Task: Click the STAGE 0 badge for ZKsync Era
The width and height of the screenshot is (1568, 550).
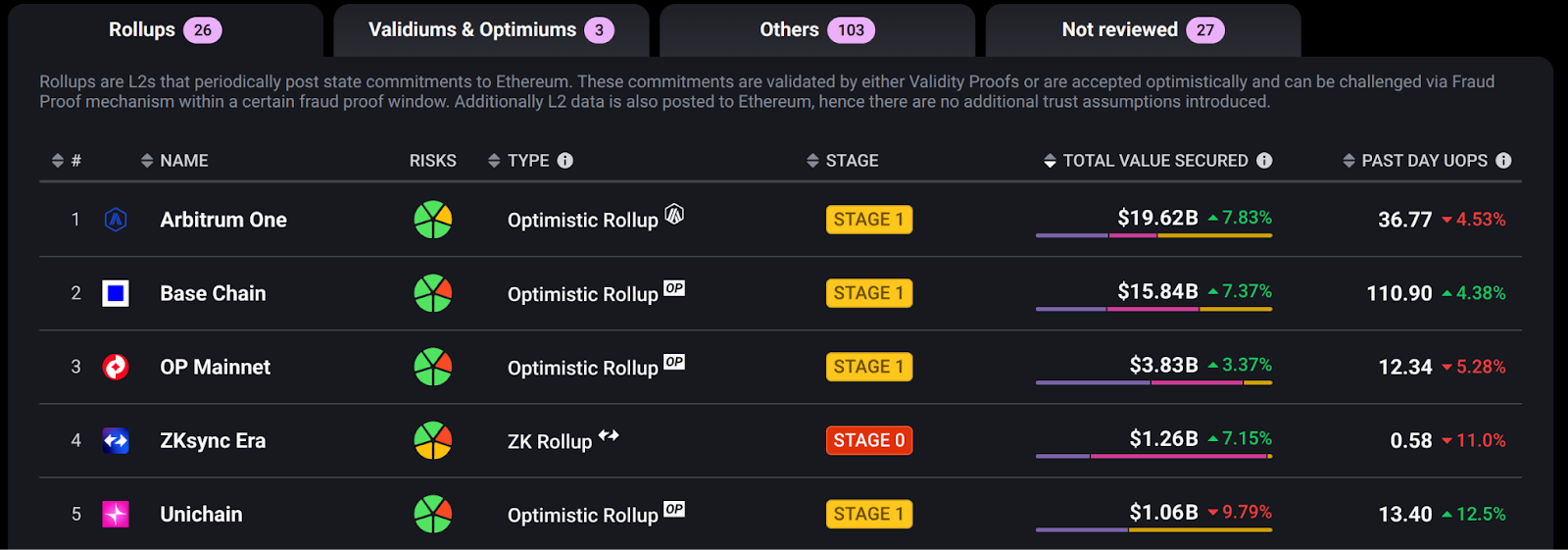Action: point(869,440)
